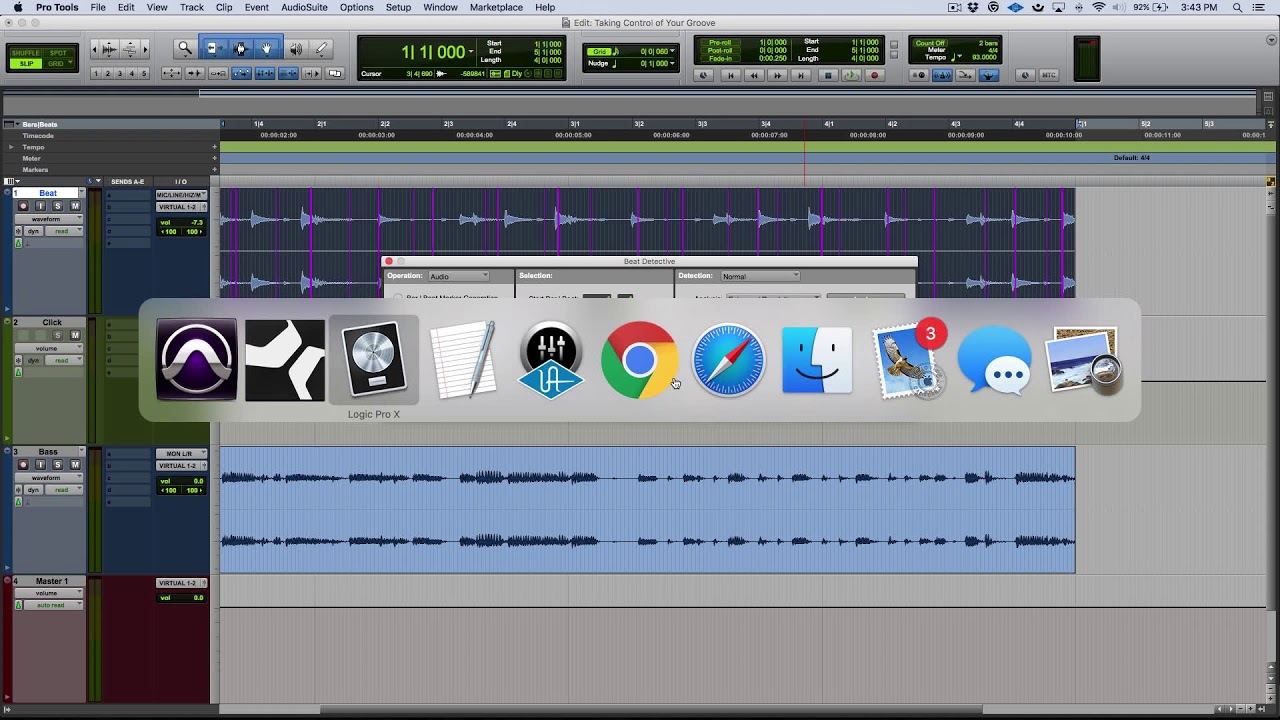Record-enable the Beat track
Viewport: 1280px width, 720px height.
point(23,206)
